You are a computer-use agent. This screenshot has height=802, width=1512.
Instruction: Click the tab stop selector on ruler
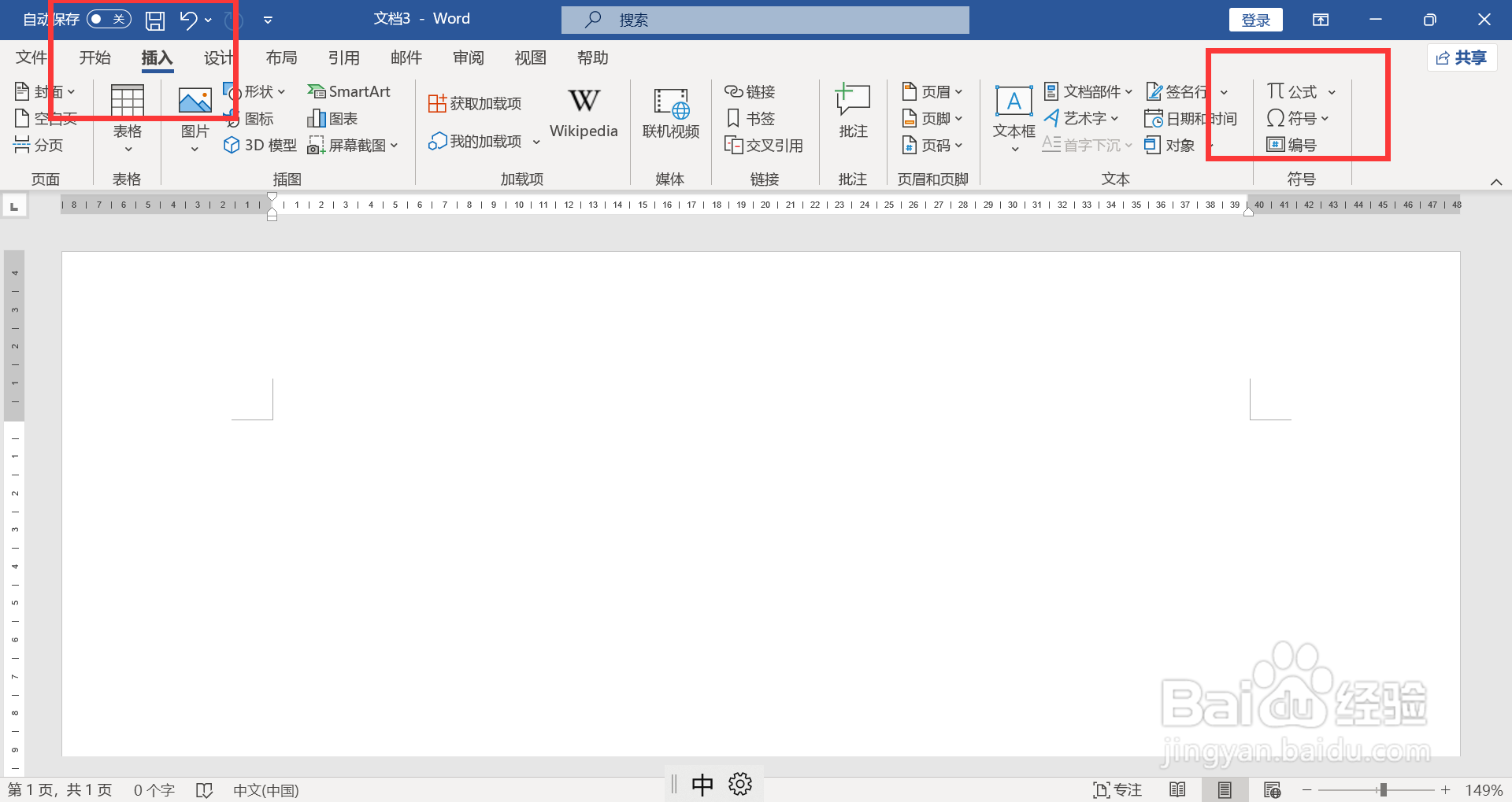click(x=14, y=206)
